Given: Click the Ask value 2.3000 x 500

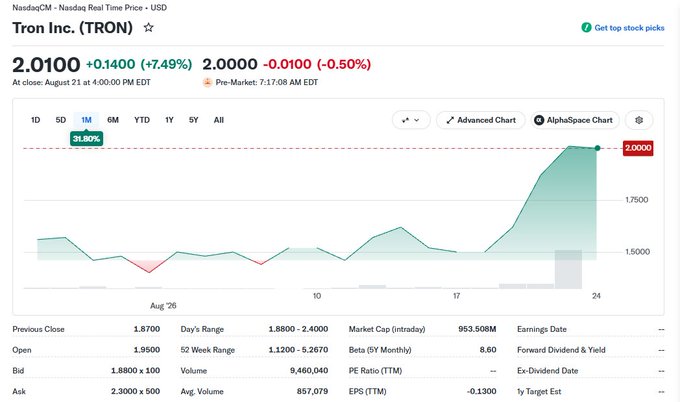Looking at the screenshot, I should point(135,392).
